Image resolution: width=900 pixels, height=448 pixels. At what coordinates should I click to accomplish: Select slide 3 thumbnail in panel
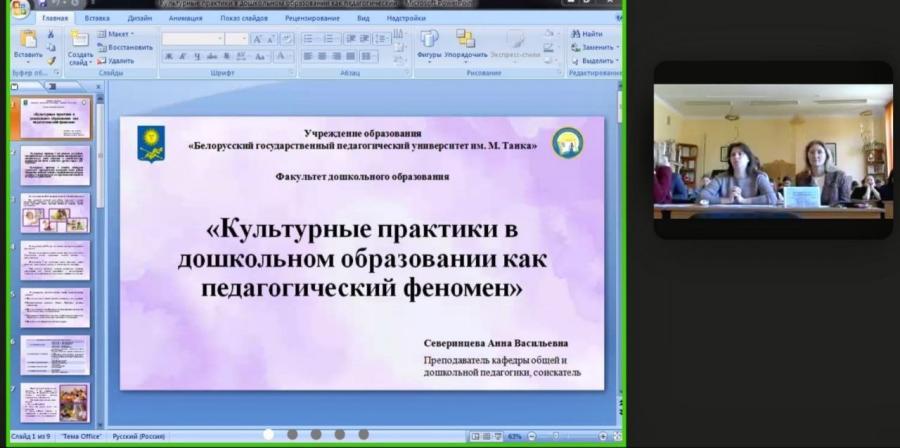point(55,213)
